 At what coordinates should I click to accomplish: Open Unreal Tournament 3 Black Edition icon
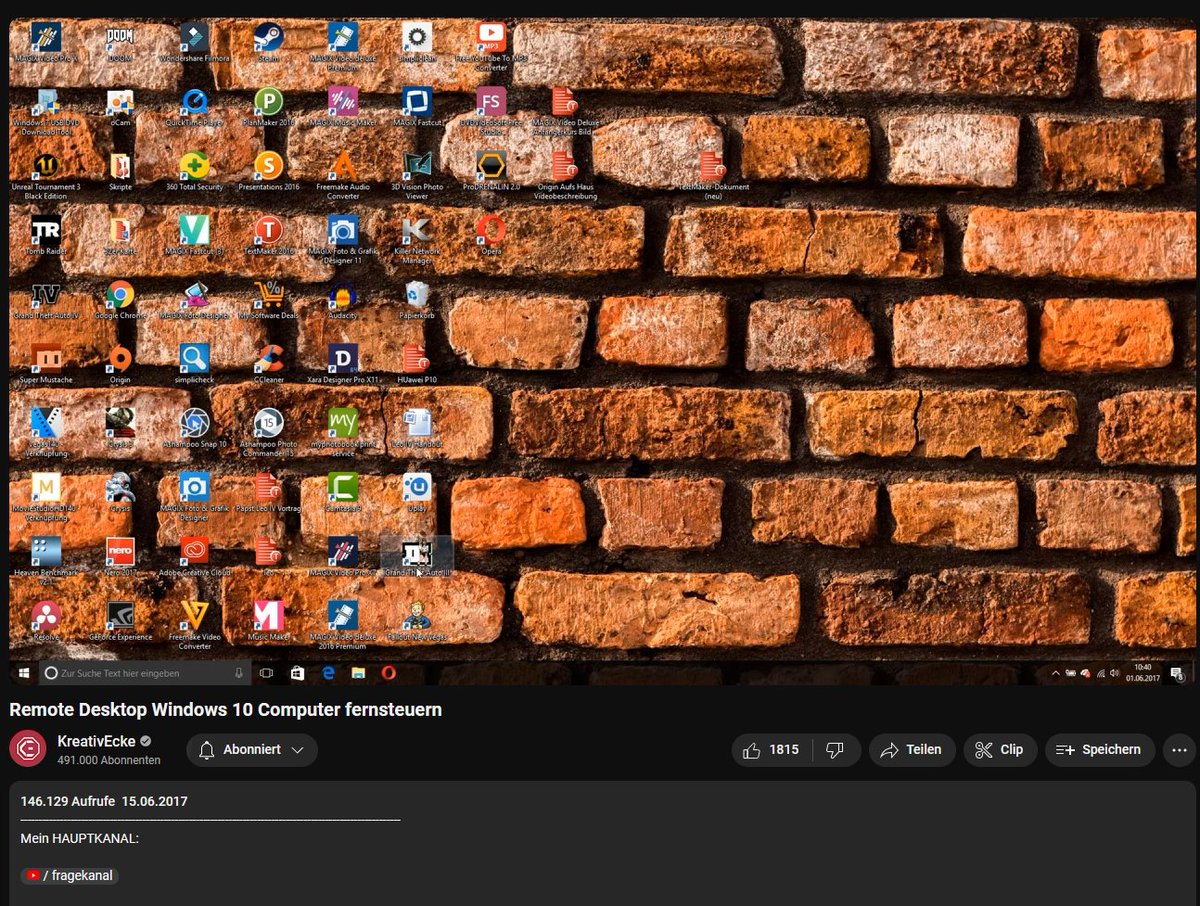(x=46, y=176)
